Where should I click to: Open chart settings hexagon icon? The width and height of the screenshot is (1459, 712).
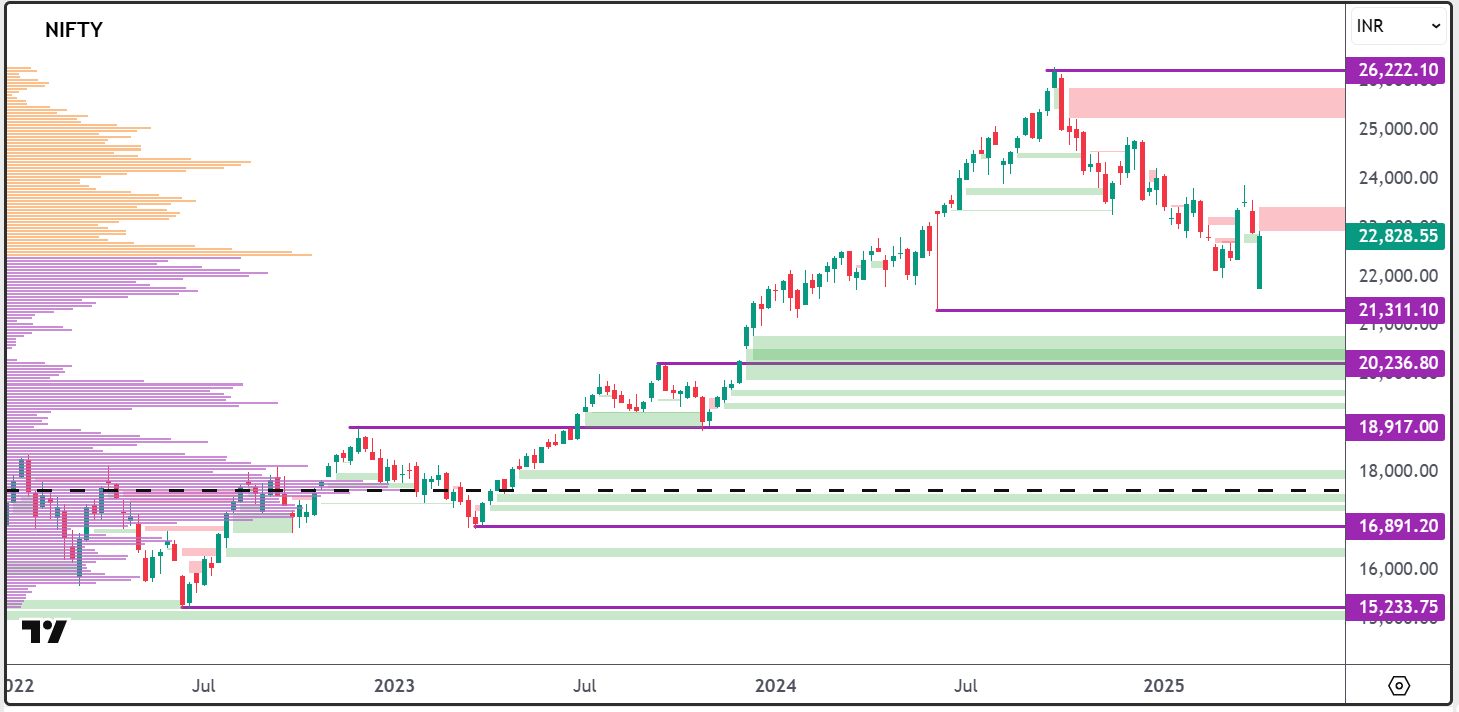[1399, 686]
